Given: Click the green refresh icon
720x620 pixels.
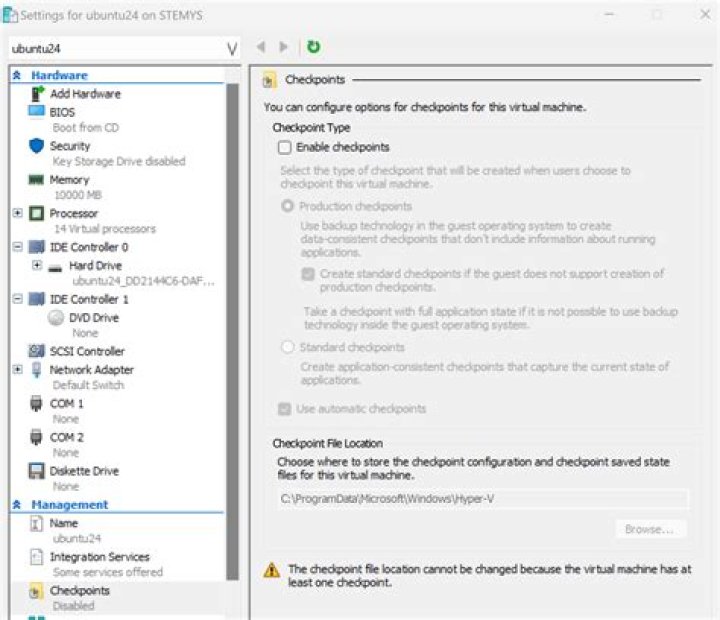Looking at the screenshot, I should click(314, 47).
